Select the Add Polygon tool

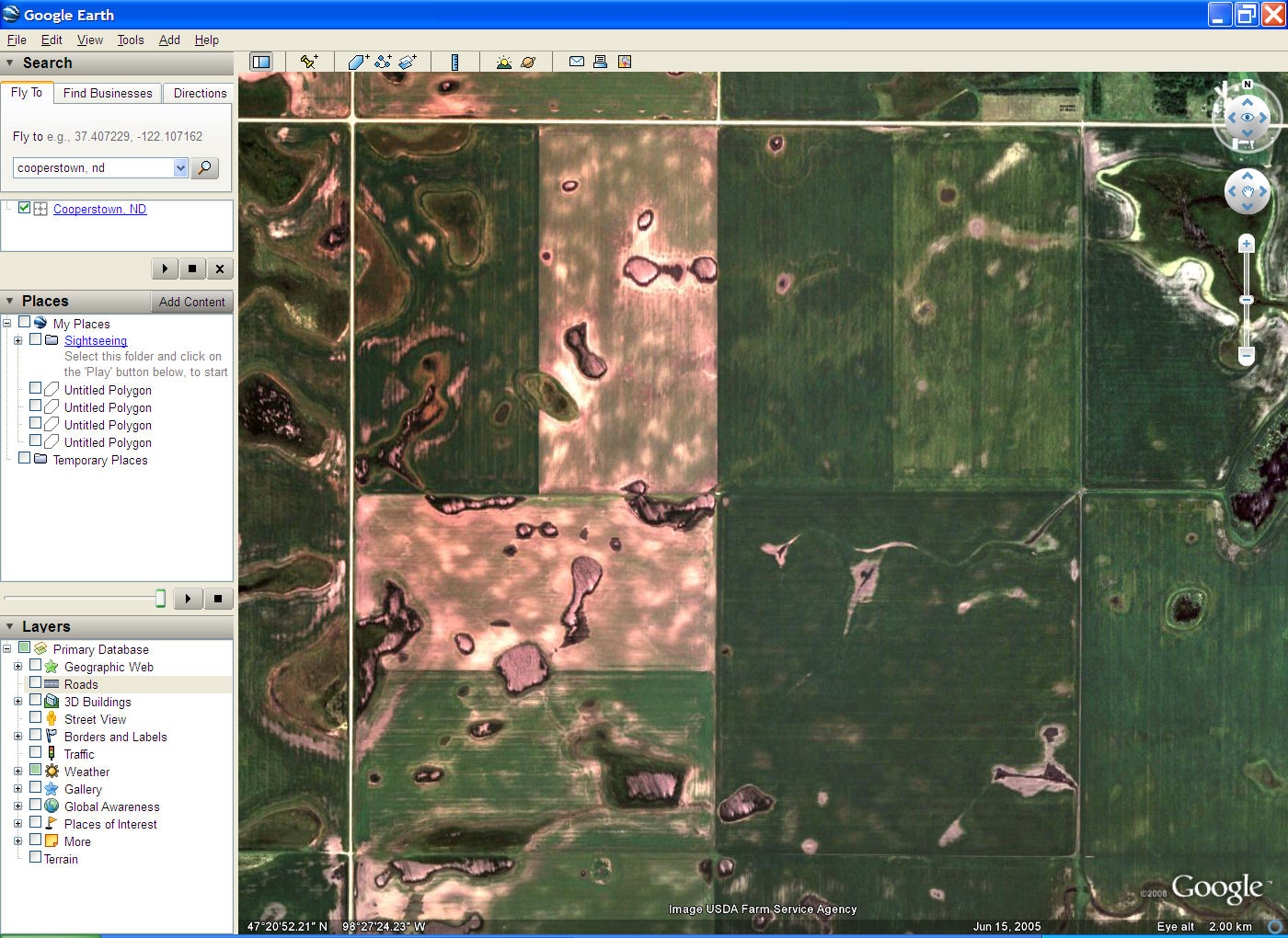[358, 62]
